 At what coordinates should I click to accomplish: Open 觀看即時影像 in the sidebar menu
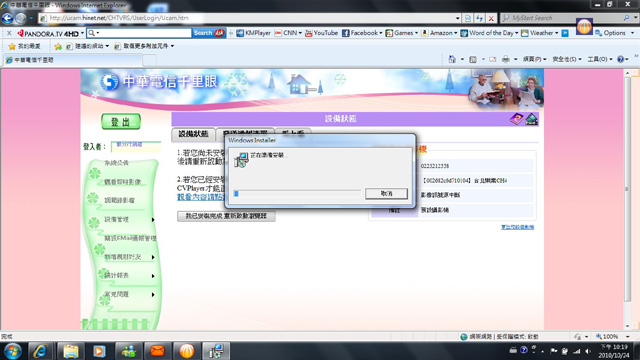point(122,182)
